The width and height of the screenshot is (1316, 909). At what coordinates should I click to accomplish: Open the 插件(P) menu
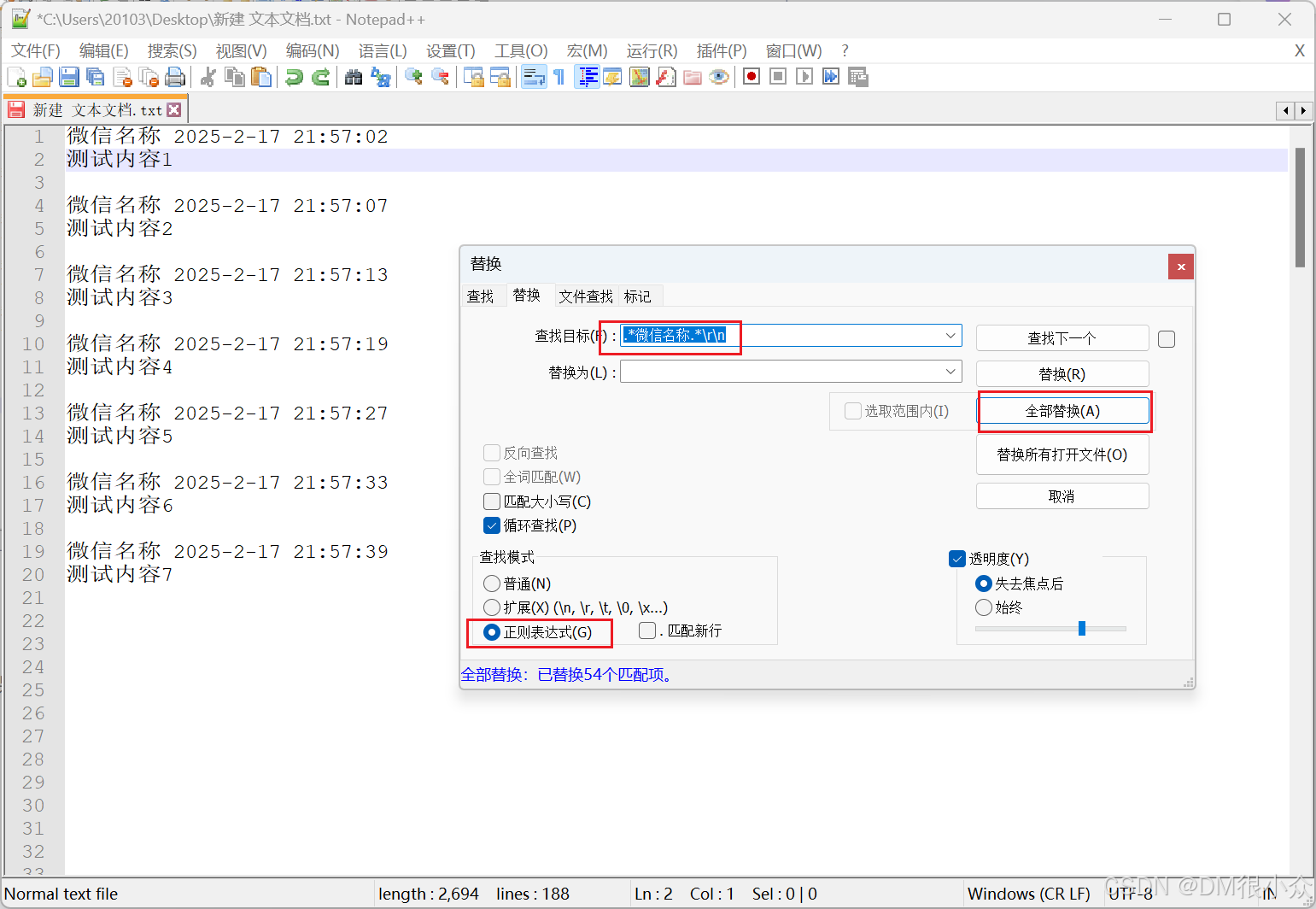tap(722, 51)
